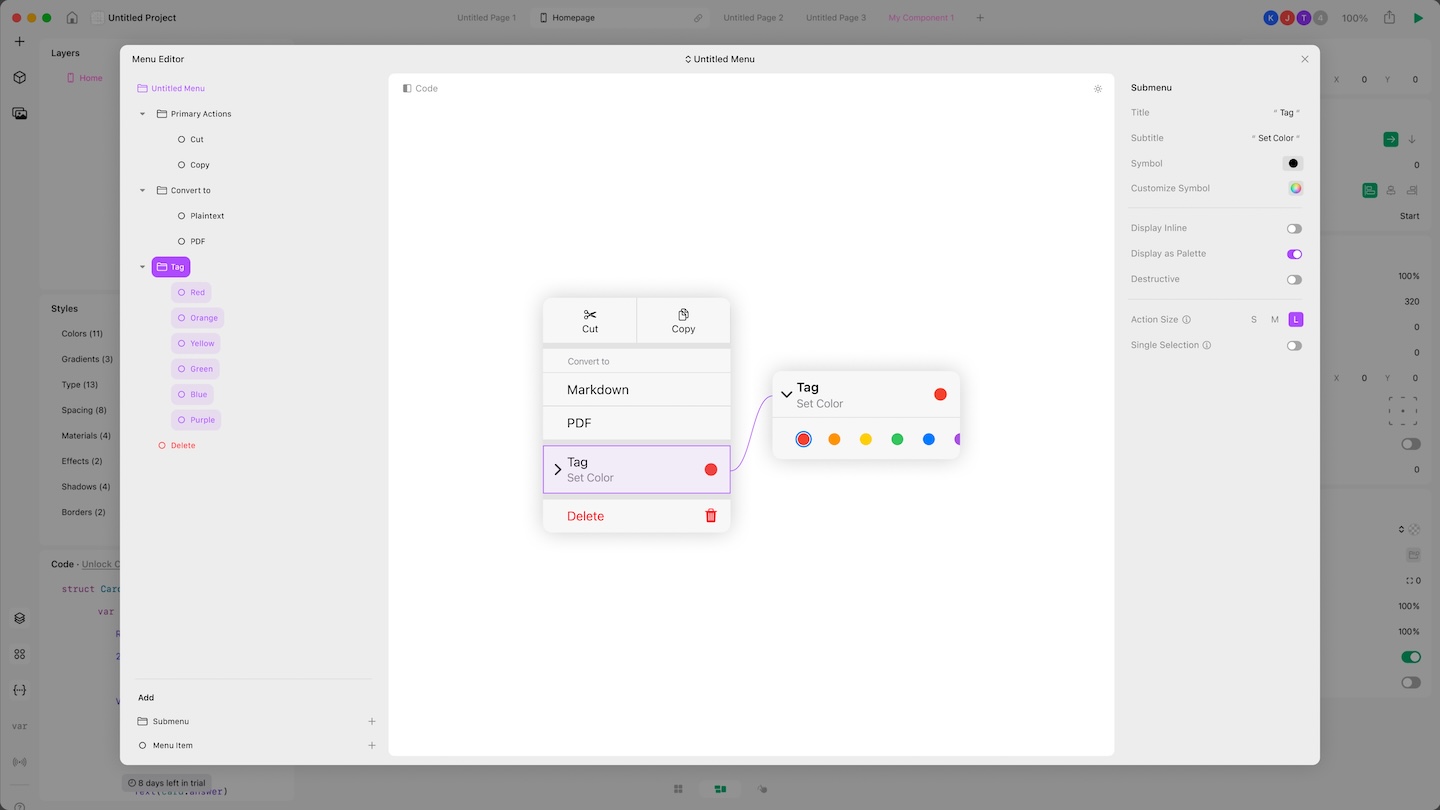
Task: Click the green play preview button
Action: 1418,18
